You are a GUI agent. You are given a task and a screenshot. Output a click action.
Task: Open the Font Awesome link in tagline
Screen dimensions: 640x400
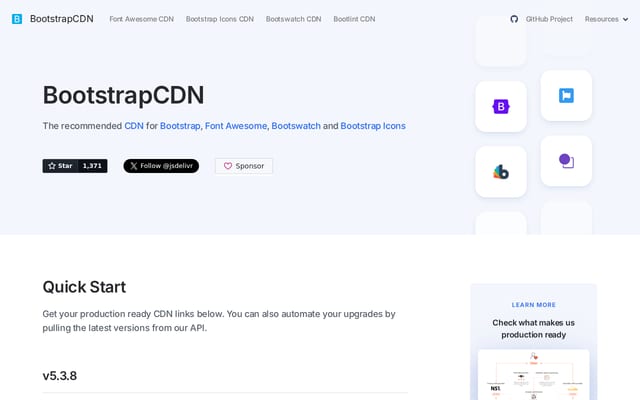click(236, 126)
